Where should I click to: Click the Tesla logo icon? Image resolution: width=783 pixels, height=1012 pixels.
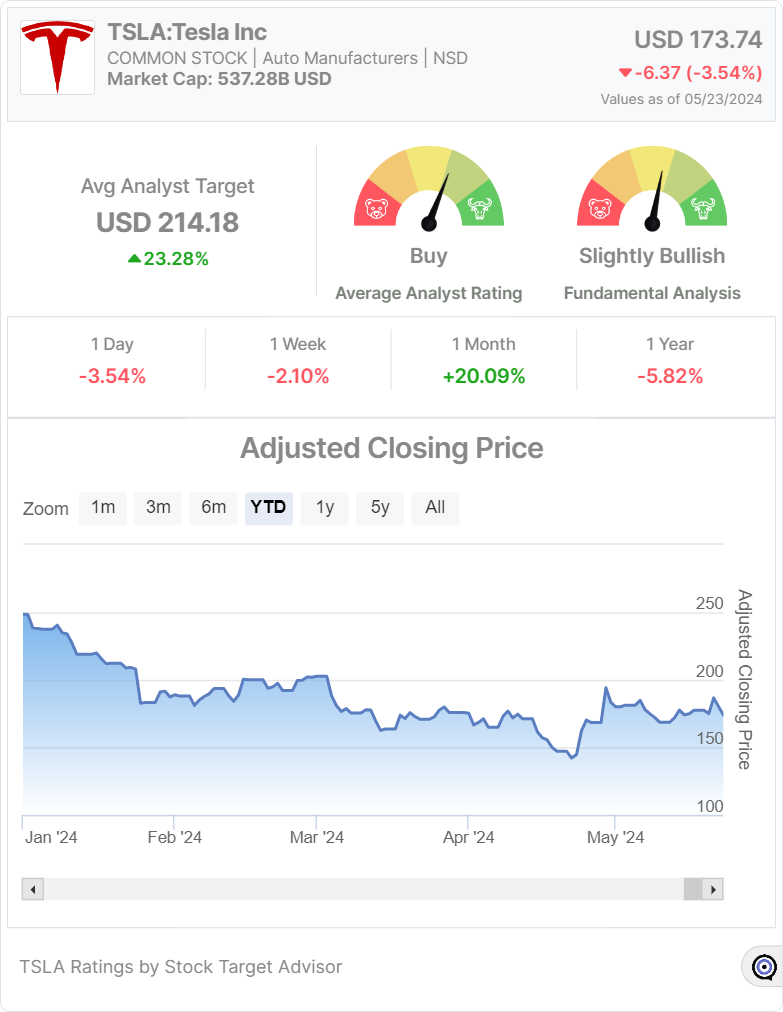[57, 57]
